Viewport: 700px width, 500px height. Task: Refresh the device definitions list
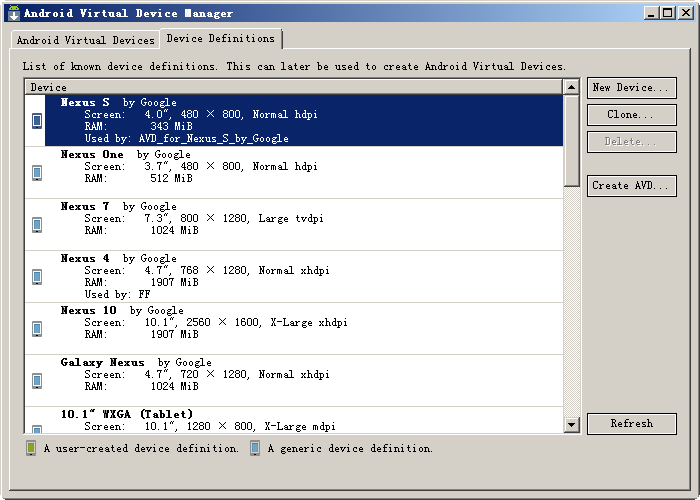(632, 423)
